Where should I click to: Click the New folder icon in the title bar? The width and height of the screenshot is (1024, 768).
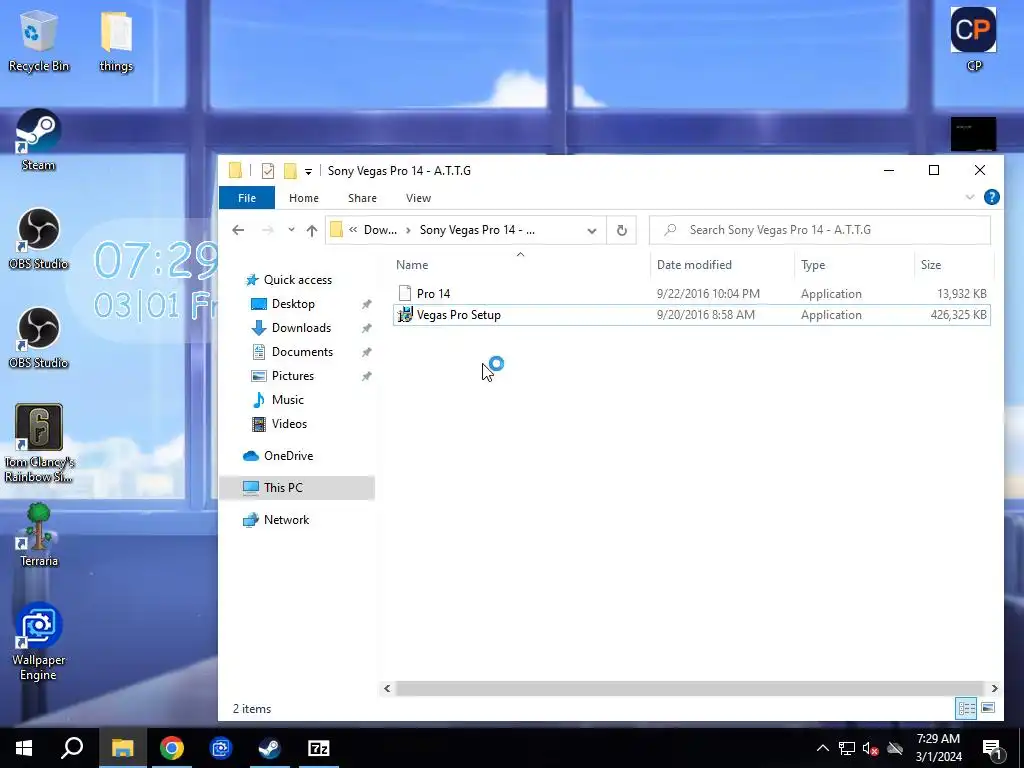point(290,171)
